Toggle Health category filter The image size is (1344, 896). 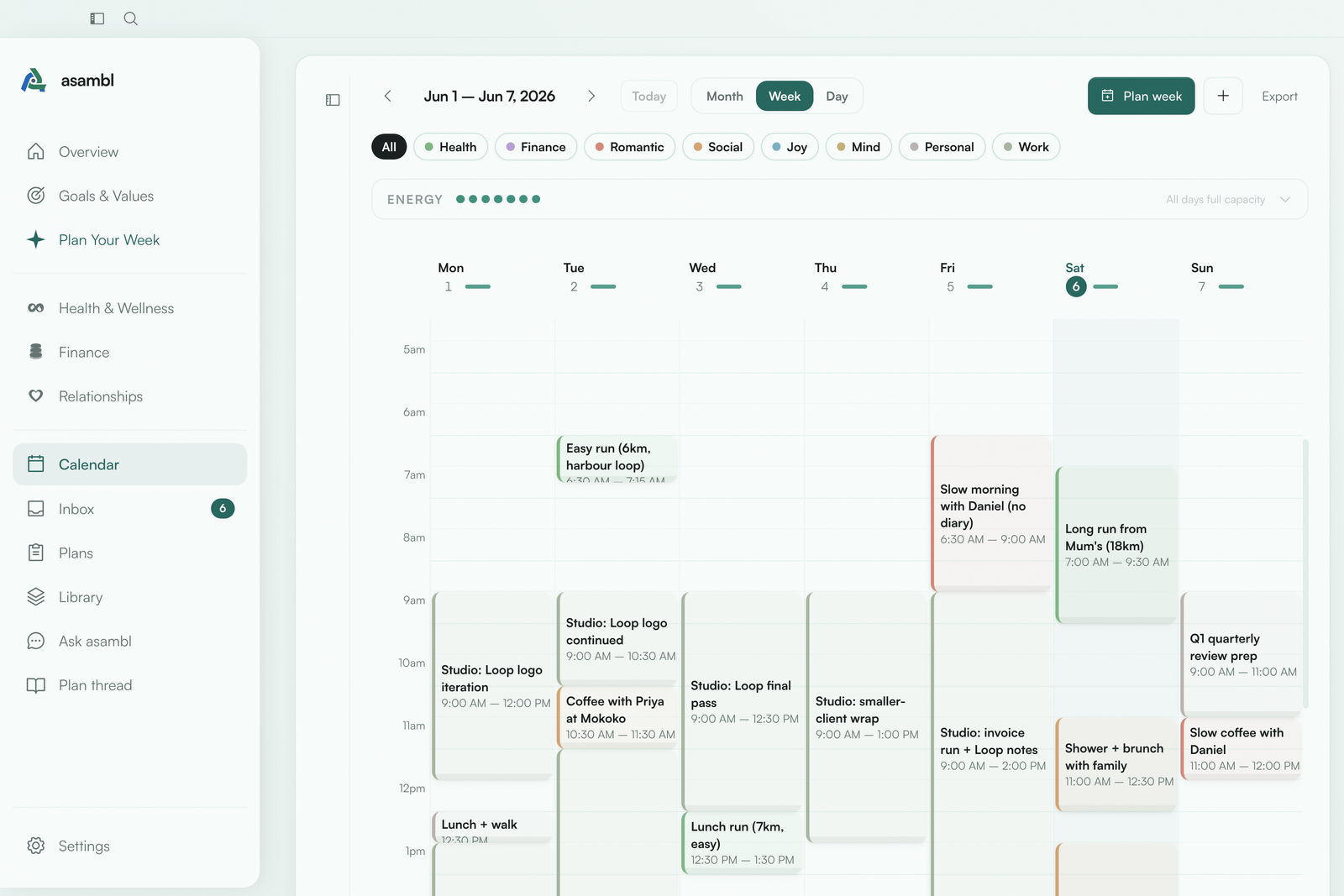click(x=450, y=147)
